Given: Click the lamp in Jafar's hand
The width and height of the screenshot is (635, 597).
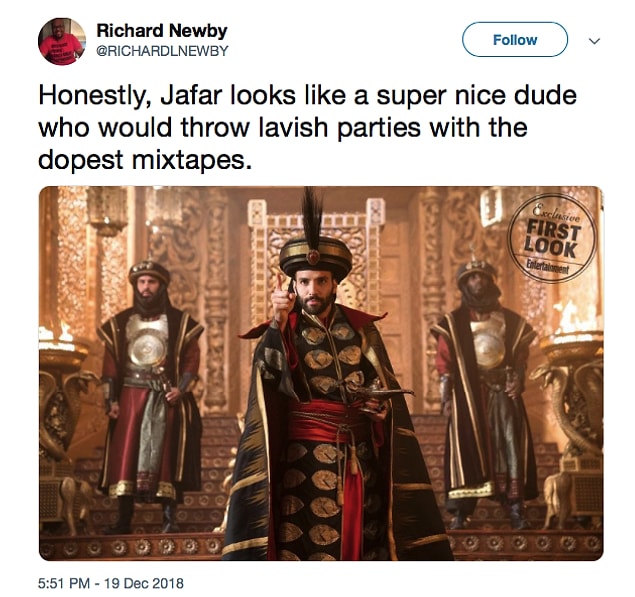Looking at the screenshot, I should (379, 394).
